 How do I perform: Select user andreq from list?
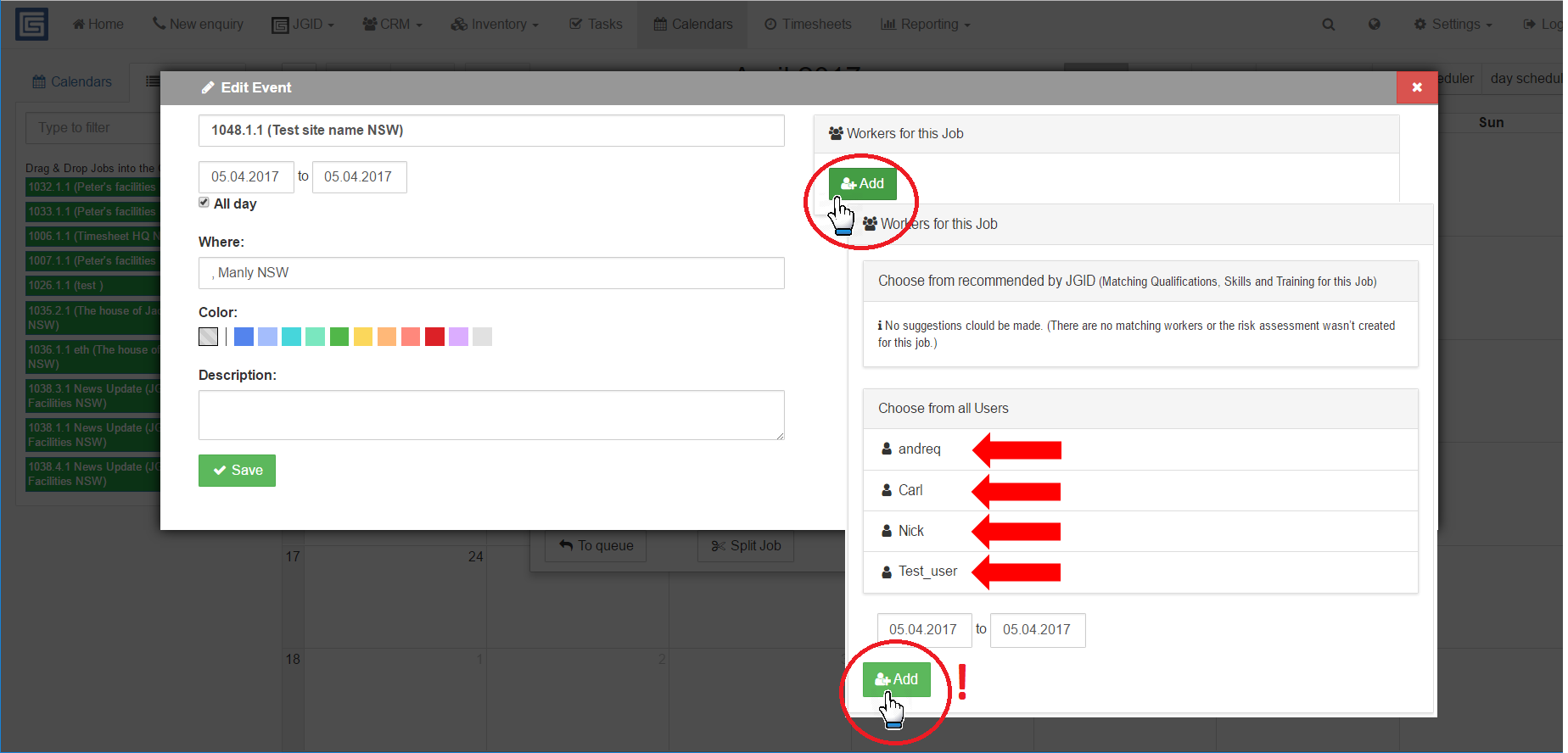pos(1140,449)
